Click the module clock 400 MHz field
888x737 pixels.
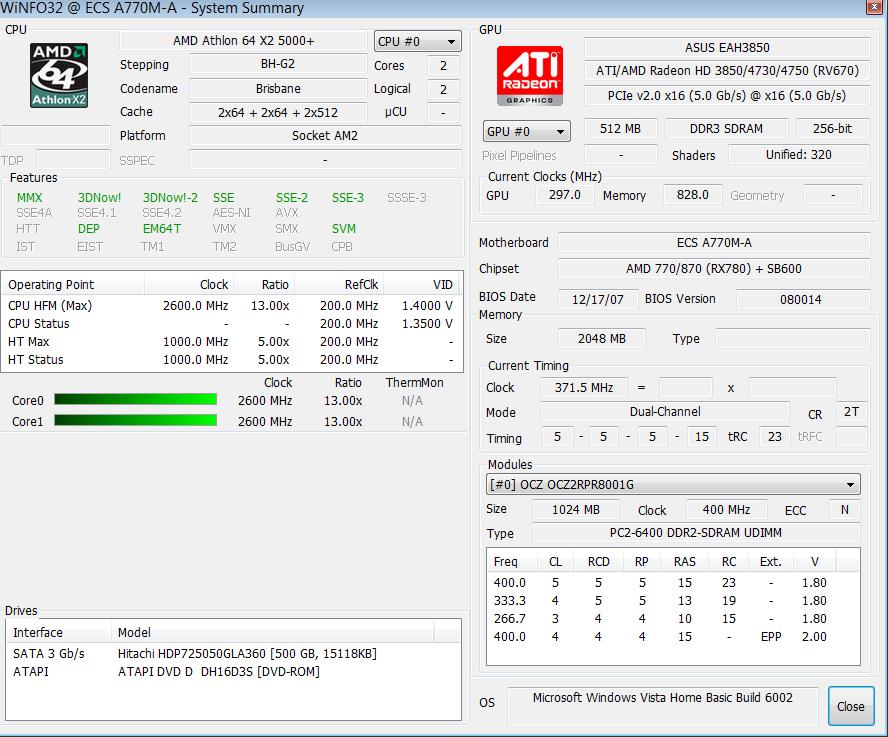click(x=727, y=510)
